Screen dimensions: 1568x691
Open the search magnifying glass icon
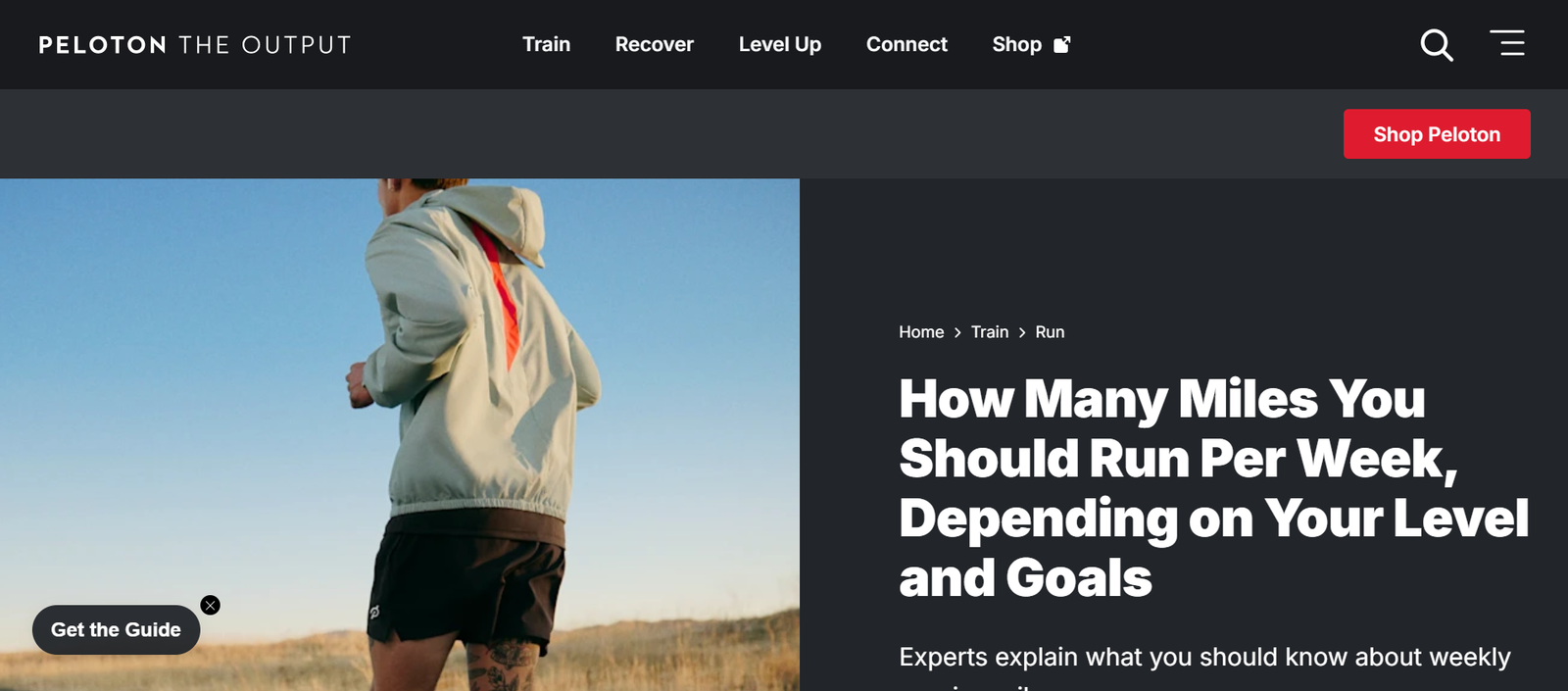coord(1437,45)
